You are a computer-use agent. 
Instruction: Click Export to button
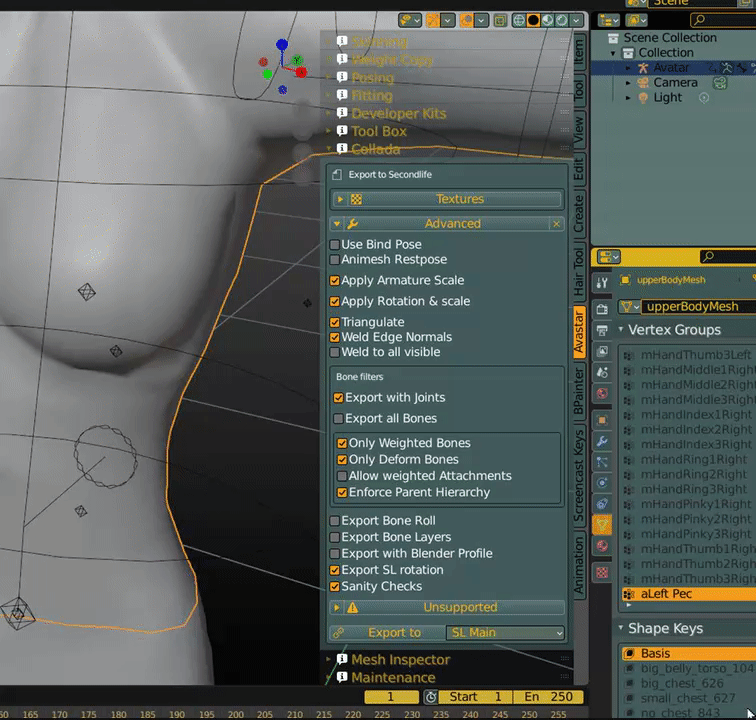[387, 633]
